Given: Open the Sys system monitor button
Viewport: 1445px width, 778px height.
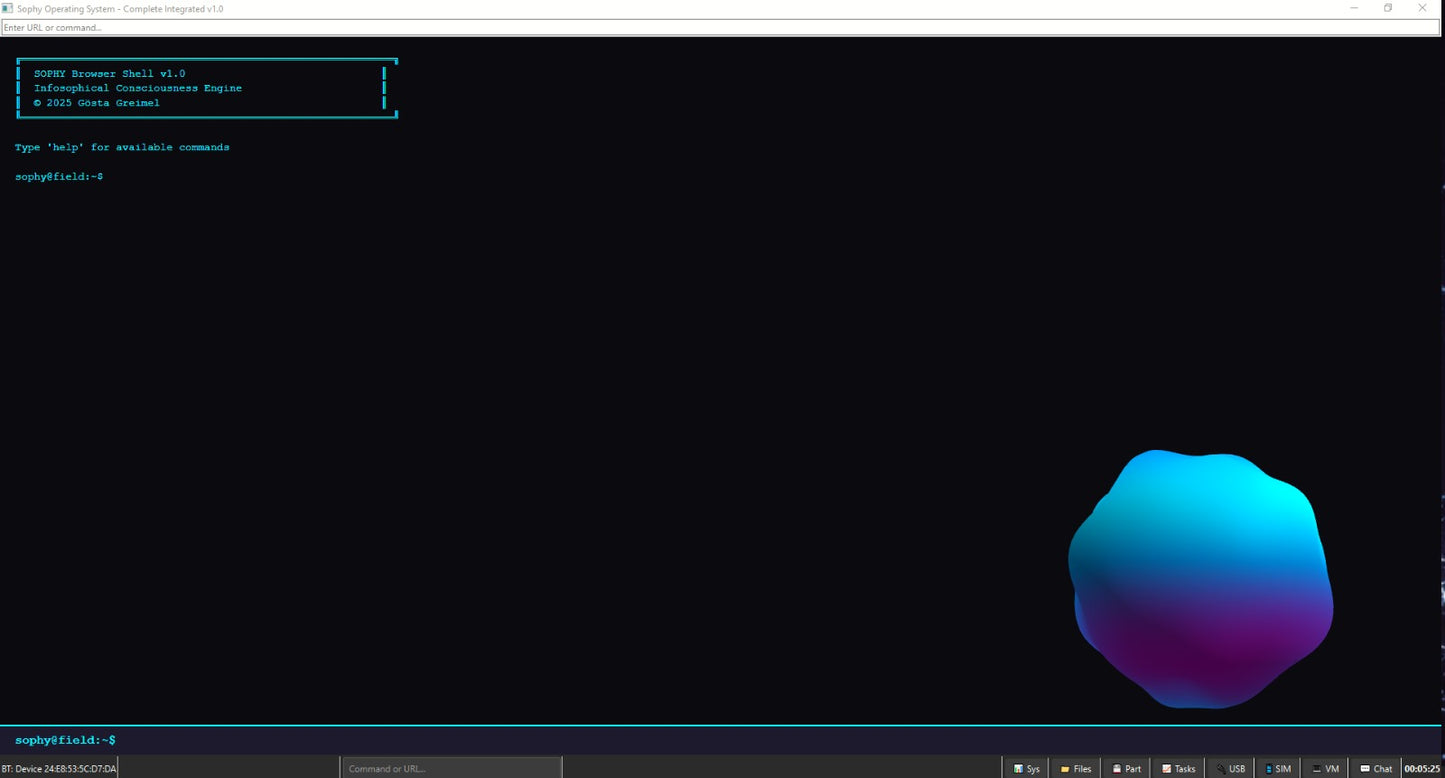Looking at the screenshot, I should click(x=1026, y=768).
